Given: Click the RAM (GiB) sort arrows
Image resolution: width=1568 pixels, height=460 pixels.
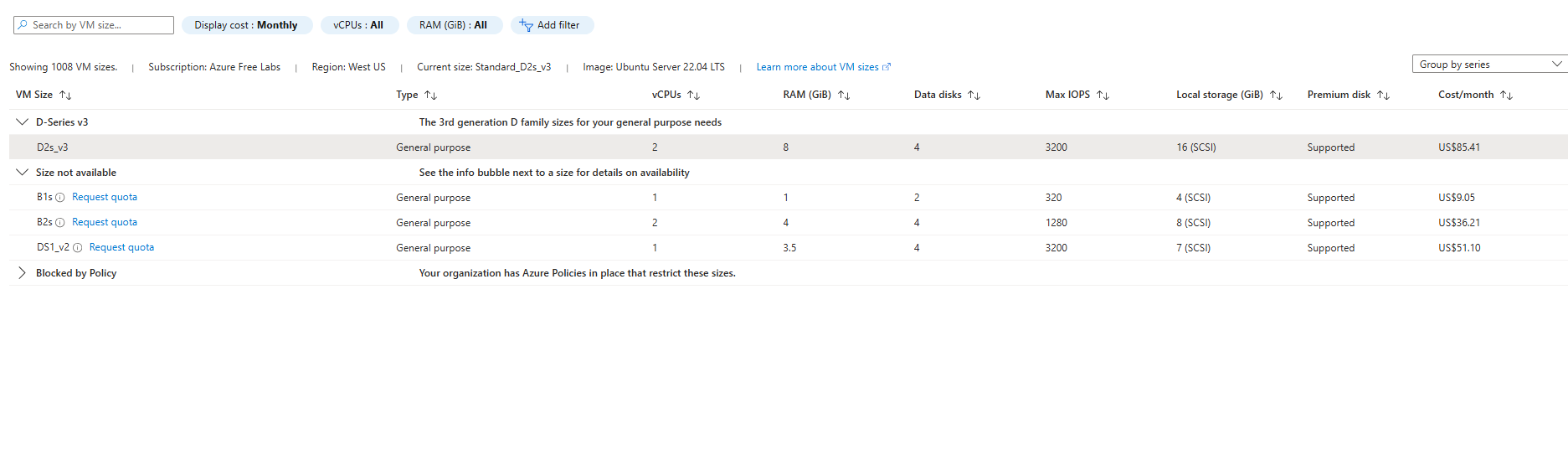Looking at the screenshot, I should (844, 96).
